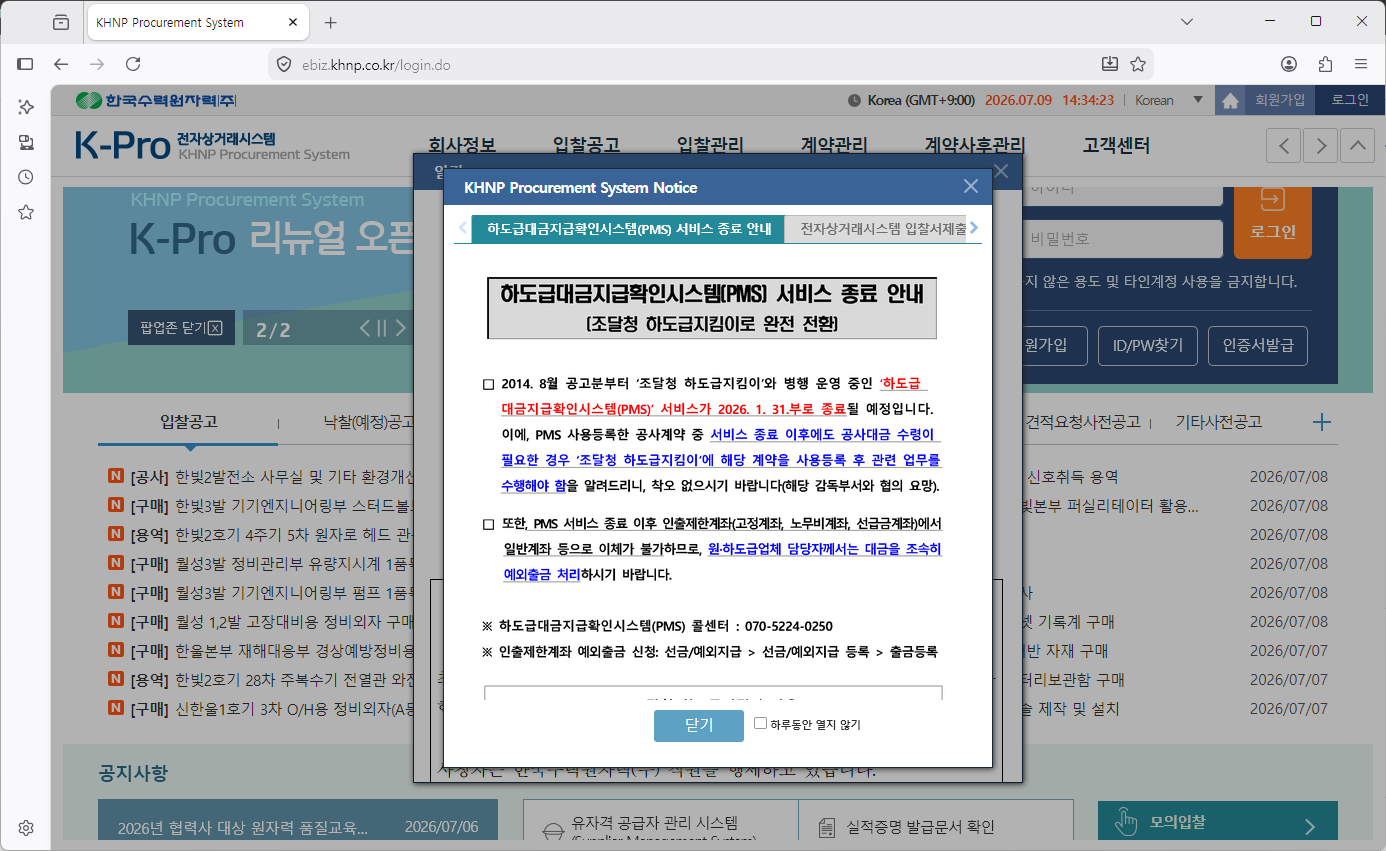Image resolution: width=1386 pixels, height=851 pixels.
Task: Open bookmarks star in sidebar
Action: tap(26, 212)
